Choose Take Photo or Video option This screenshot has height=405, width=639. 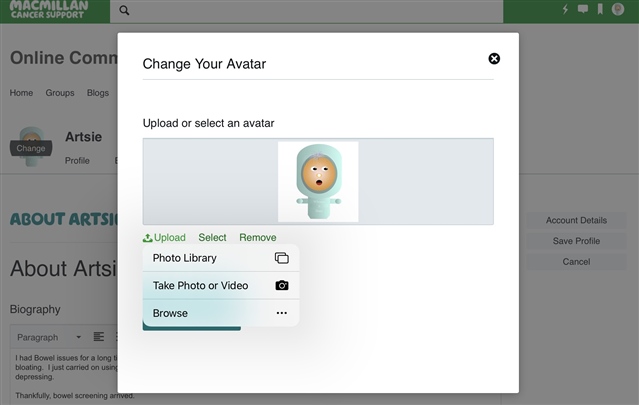[x=221, y=286]
